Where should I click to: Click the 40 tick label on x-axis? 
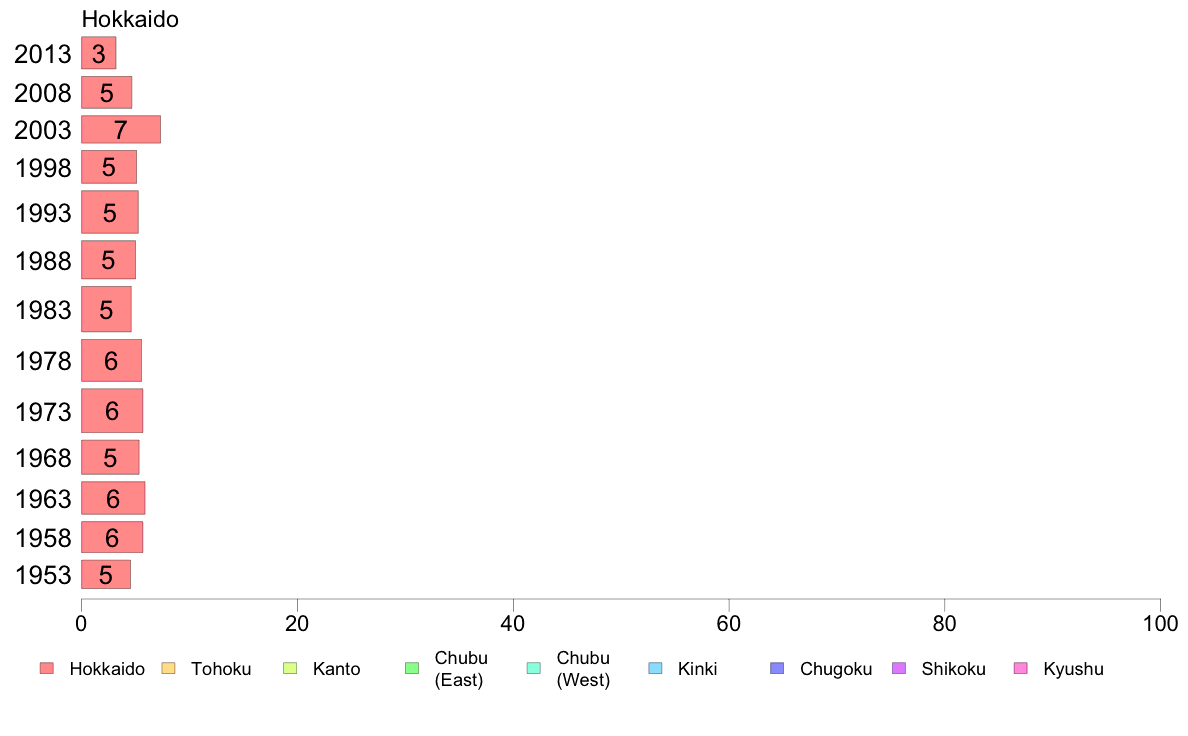[513, 624]
